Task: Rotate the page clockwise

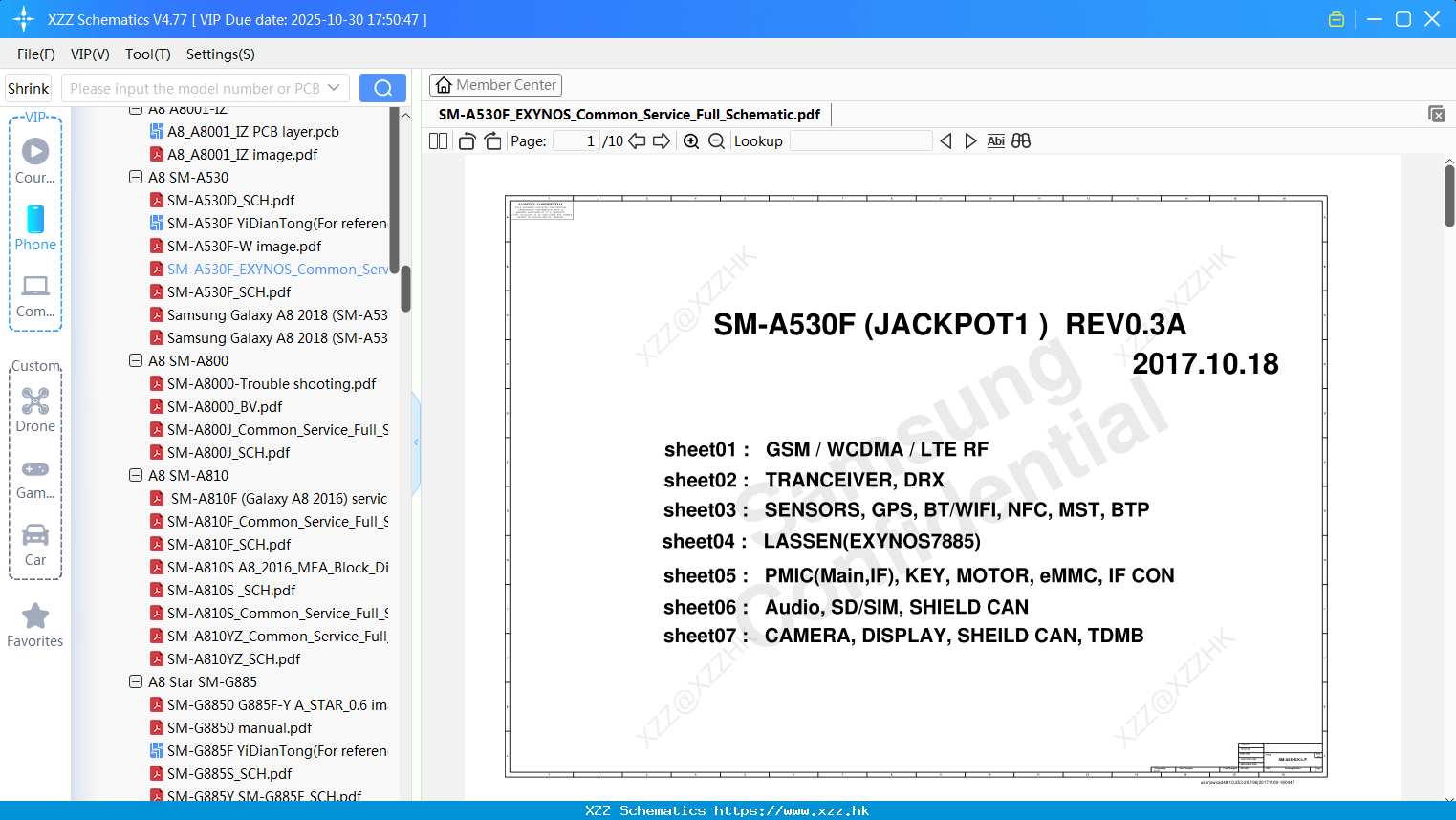Action: 492,141
